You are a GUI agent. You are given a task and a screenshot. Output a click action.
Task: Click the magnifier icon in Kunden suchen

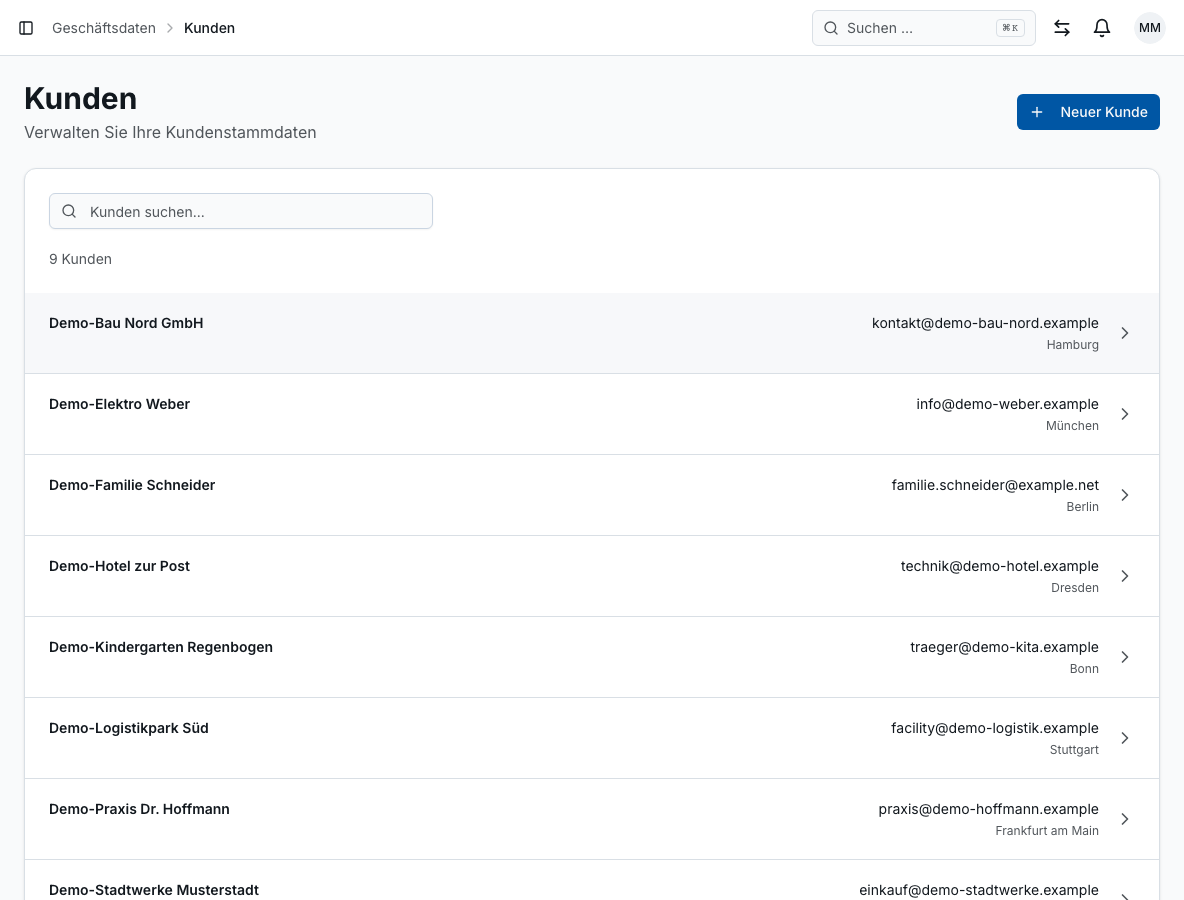[x=69, y=211]
